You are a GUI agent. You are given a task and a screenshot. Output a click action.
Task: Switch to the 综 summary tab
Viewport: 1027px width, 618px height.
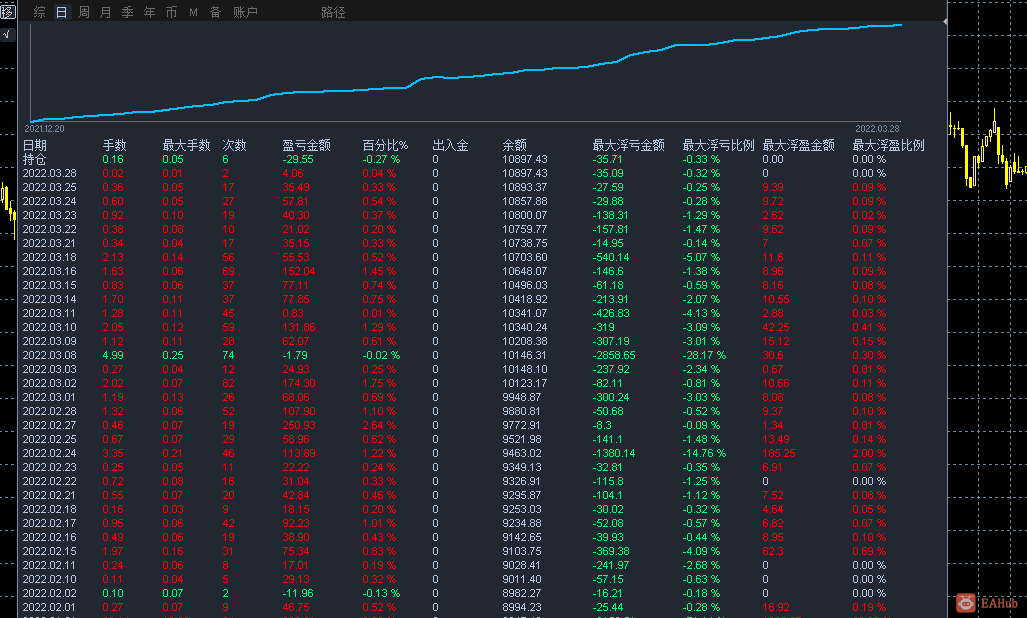39,12
